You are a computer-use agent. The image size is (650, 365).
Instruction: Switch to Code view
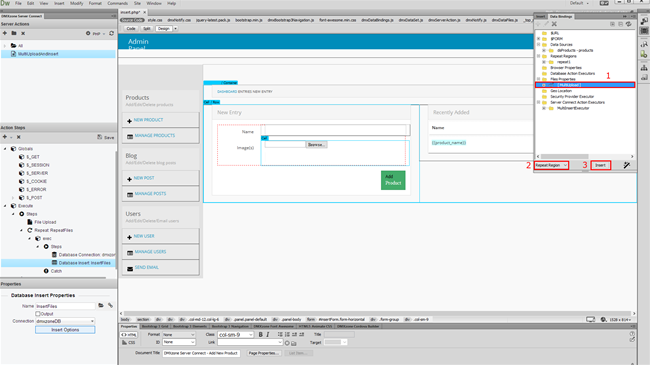(x=131, y=29)
